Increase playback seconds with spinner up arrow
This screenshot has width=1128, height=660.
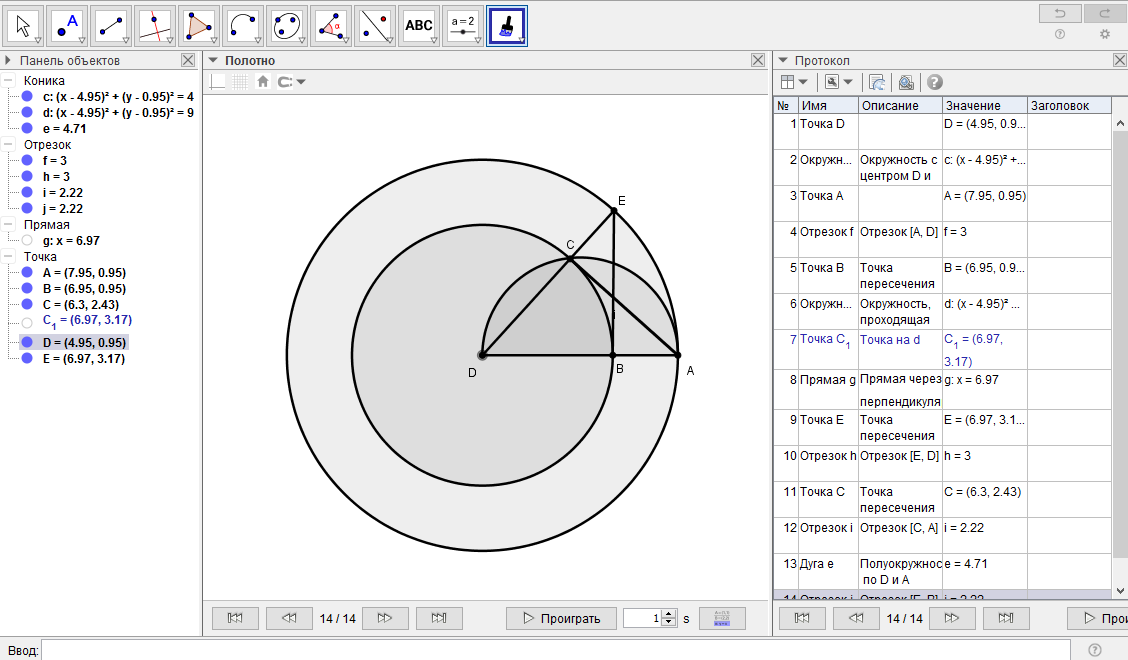pyautogui.click(x=669, y=614)
